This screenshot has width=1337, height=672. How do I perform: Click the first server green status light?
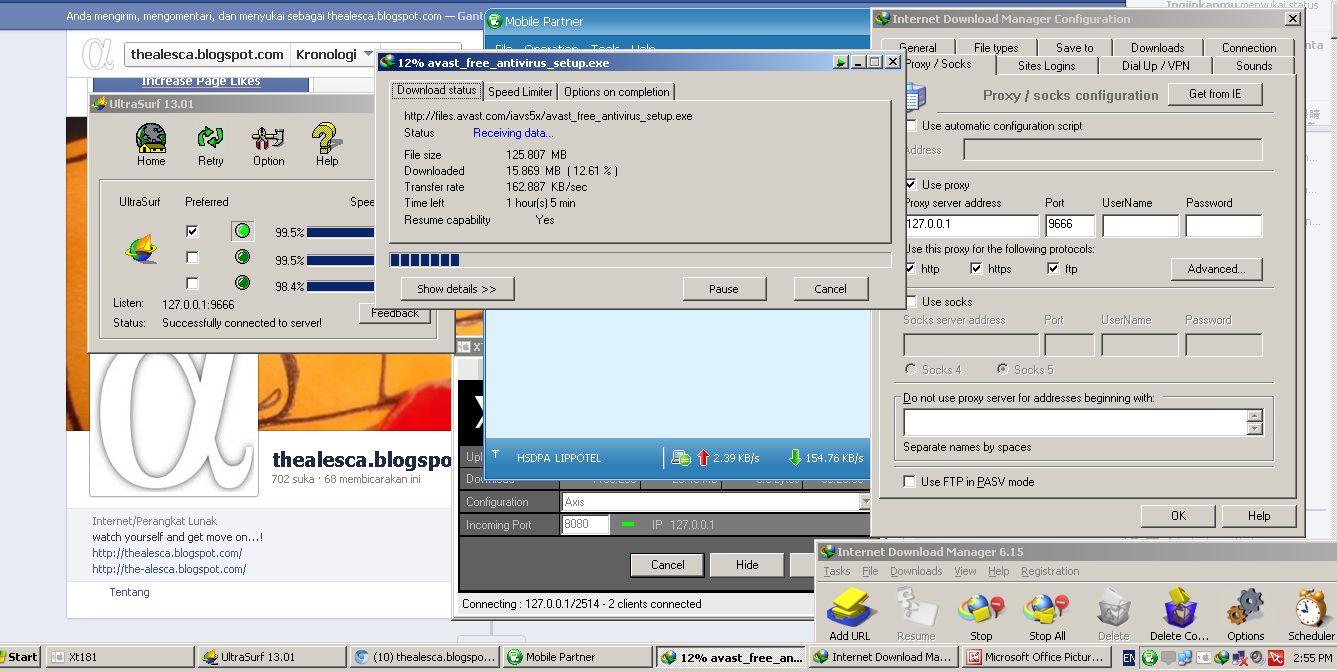pos(242,231)
